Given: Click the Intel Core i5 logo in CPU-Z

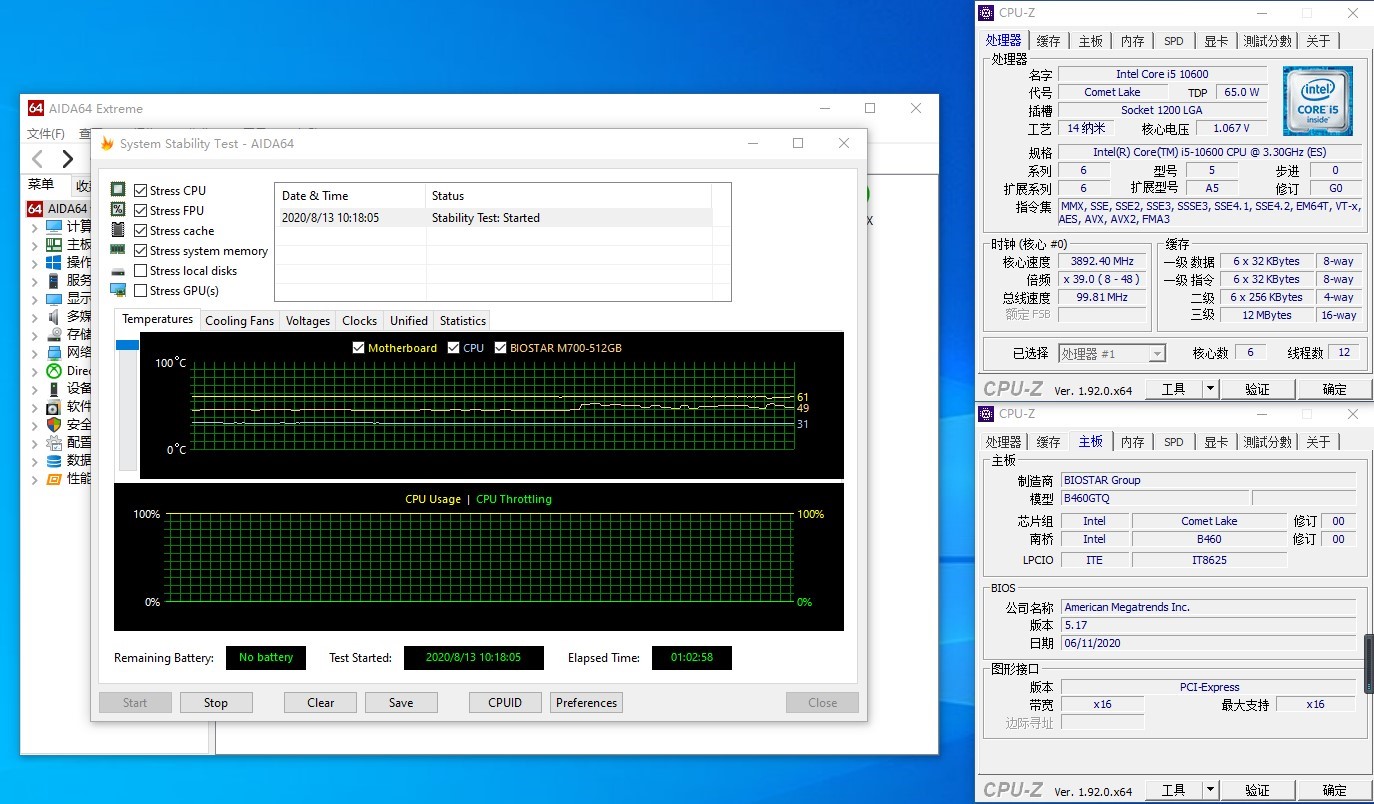Looking at the screenshot, I should point(1318,101).
